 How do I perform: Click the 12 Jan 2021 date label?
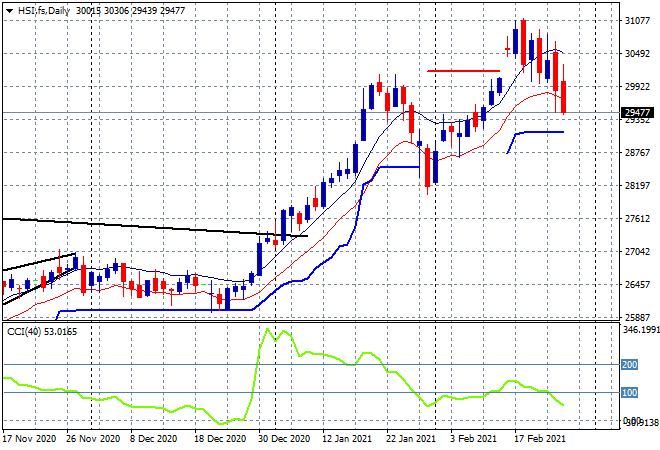point(347,439)
